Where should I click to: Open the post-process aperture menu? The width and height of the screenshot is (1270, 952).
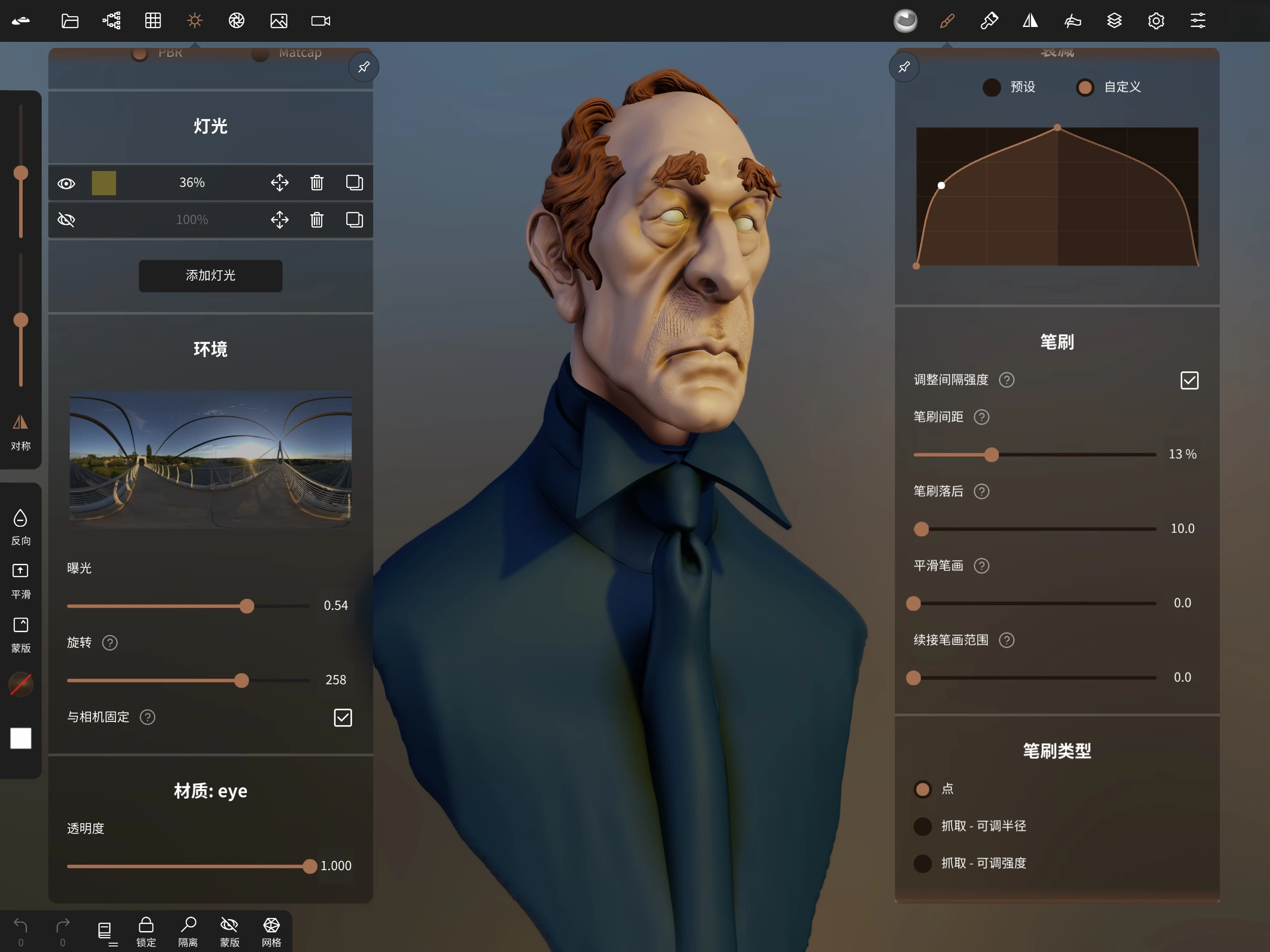click(237, 21)
